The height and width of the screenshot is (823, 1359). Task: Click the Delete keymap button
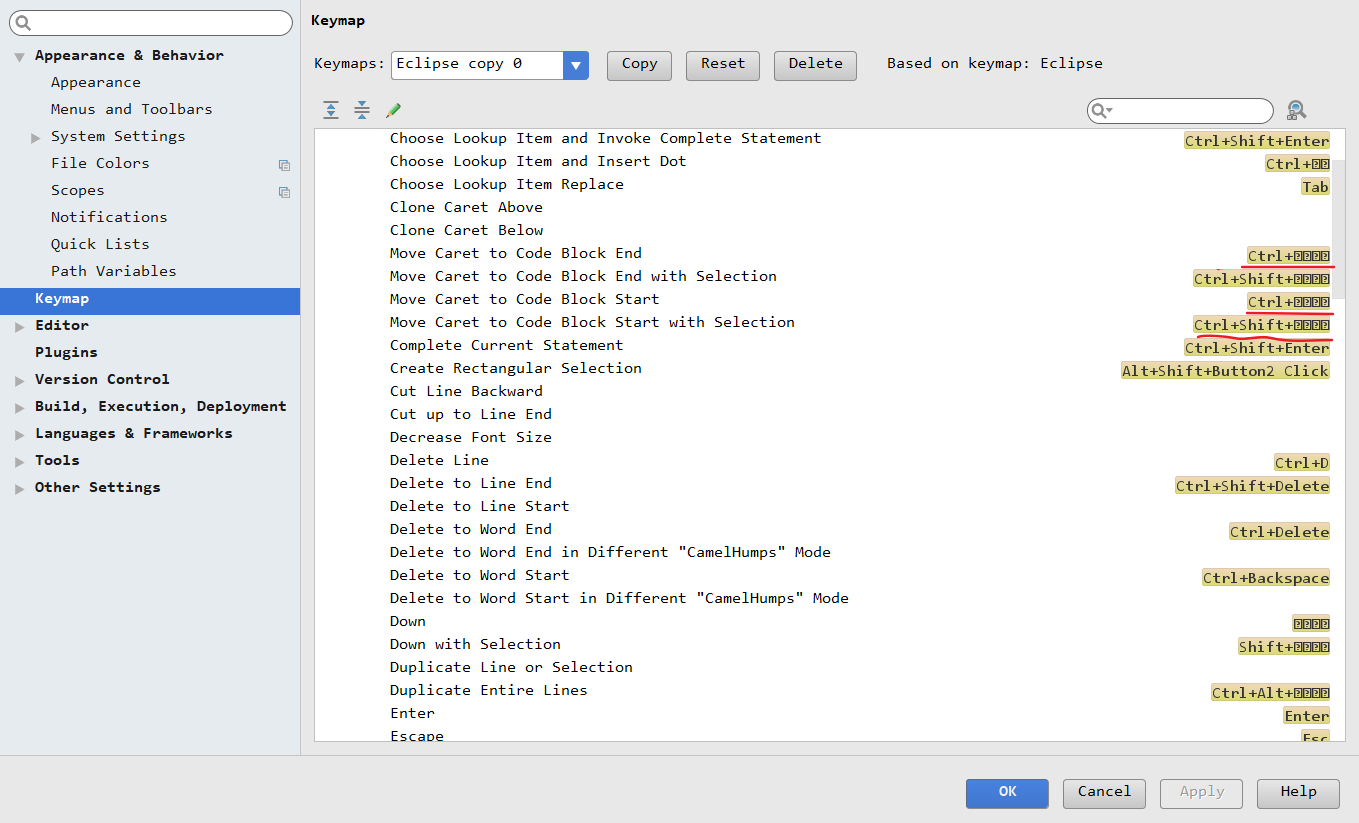pyautogui.click(x=815, y=64)
